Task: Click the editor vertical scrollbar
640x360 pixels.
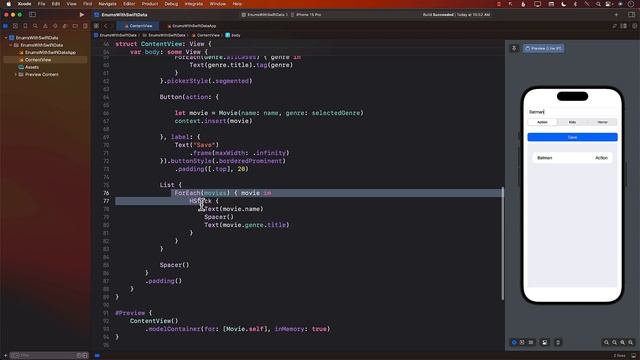Action: (502, 243)
